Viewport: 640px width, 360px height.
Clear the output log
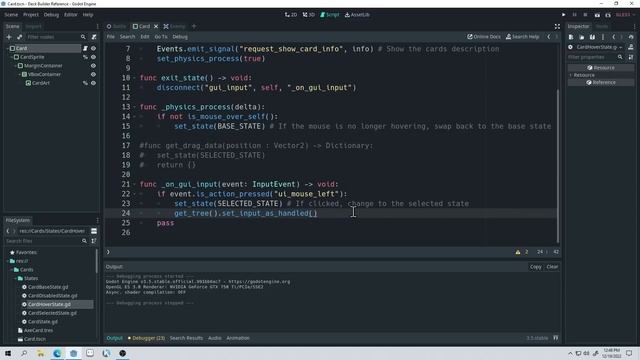coord(552,267)
